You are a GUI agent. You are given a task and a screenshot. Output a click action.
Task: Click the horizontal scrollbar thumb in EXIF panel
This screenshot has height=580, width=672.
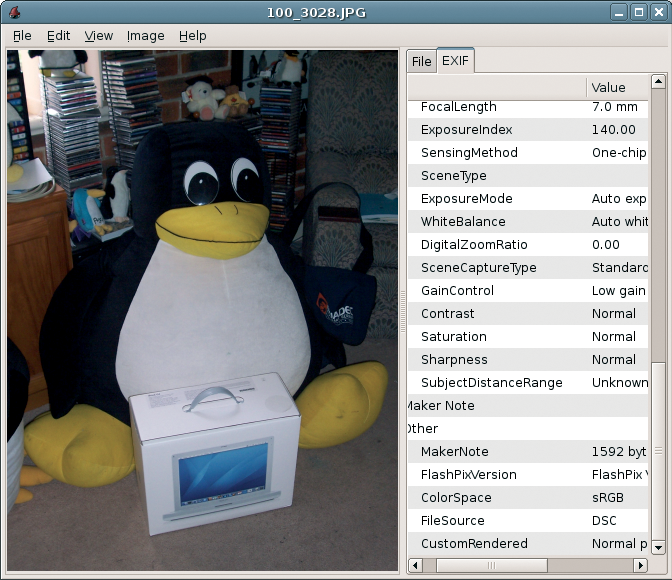pos(492,565)
